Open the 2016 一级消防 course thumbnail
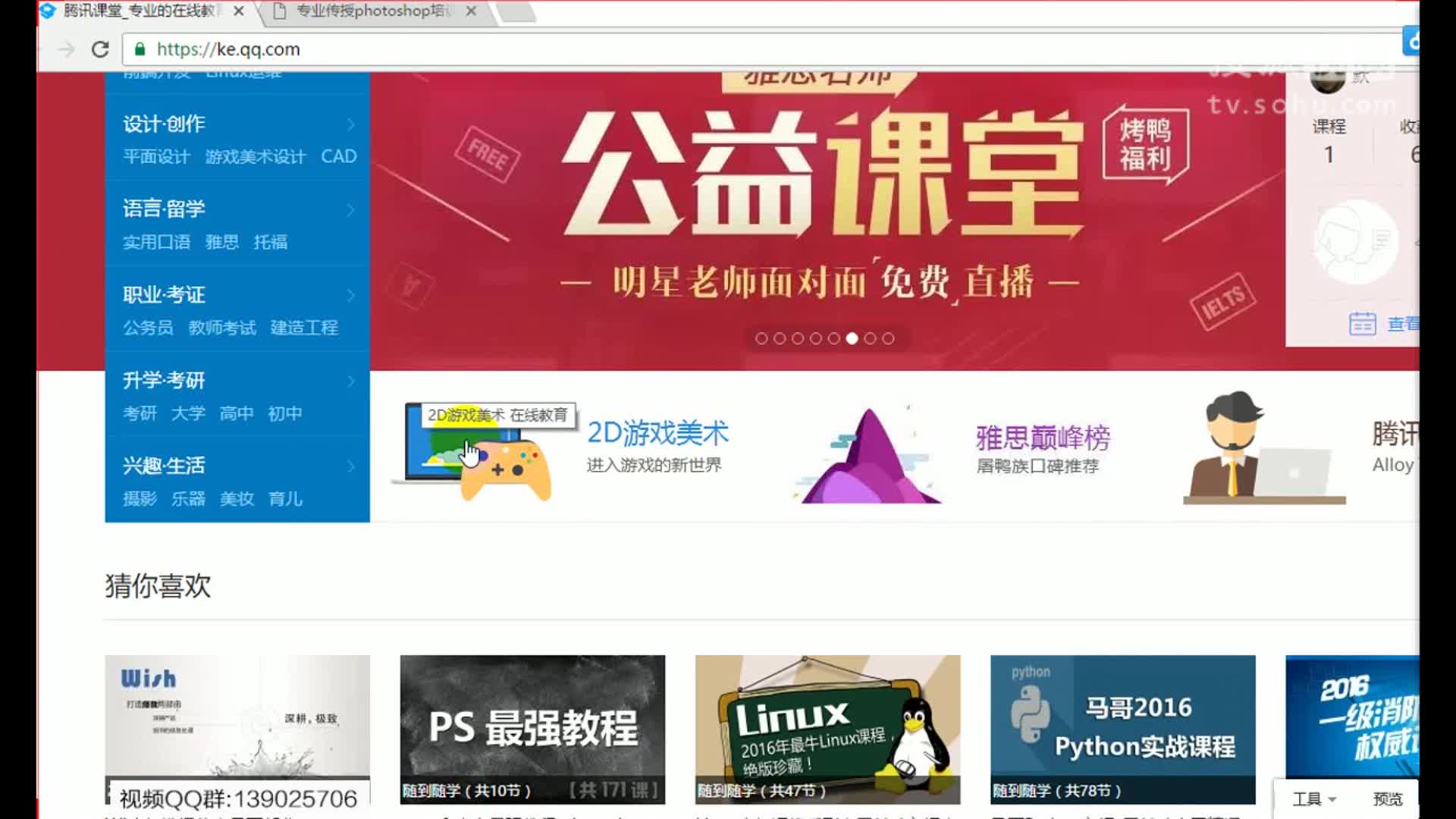This screenshot has height=819, width=1456. pyautogui.click(x=1352, y=717)
